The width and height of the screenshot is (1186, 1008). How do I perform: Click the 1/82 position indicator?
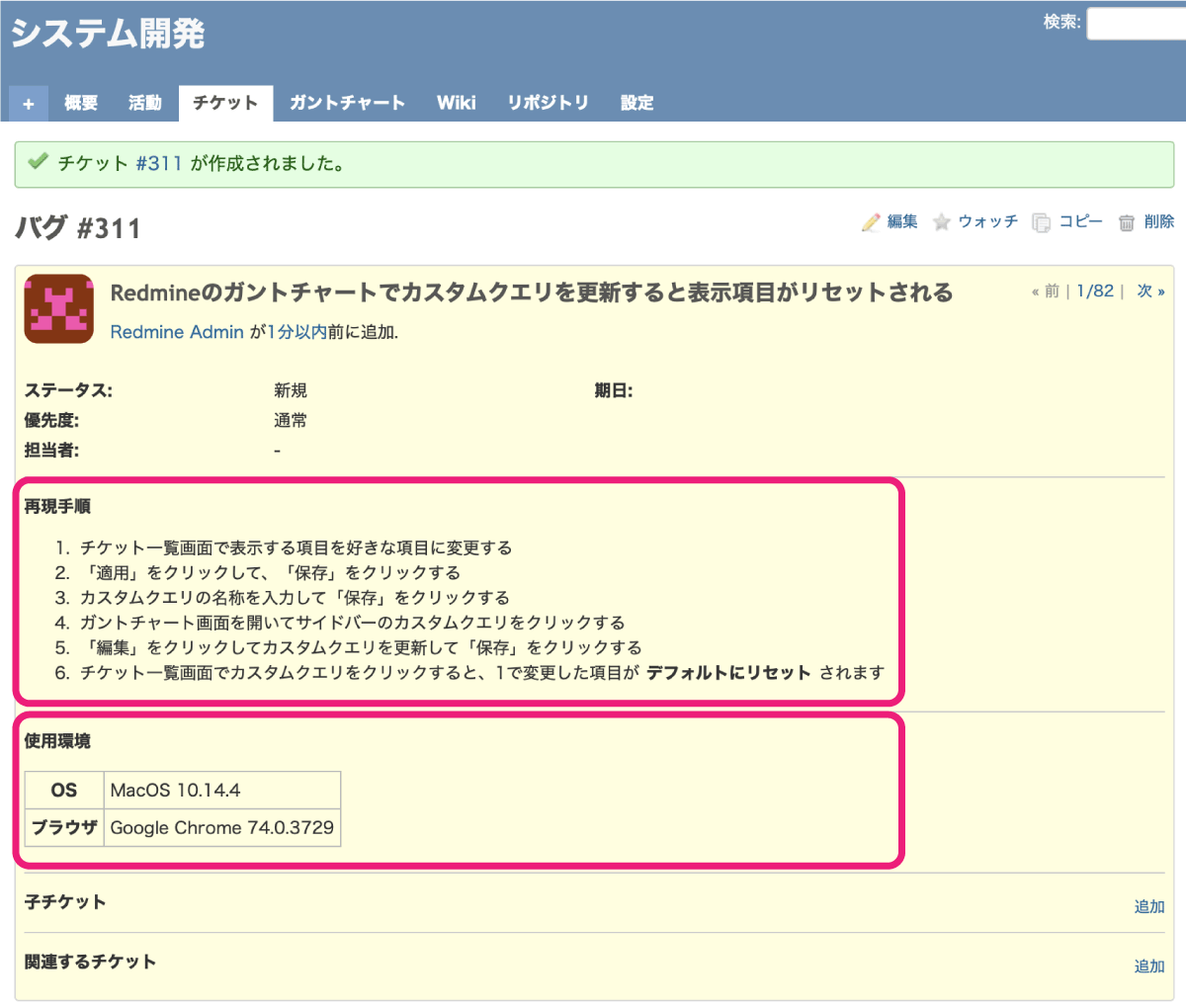1095,291
